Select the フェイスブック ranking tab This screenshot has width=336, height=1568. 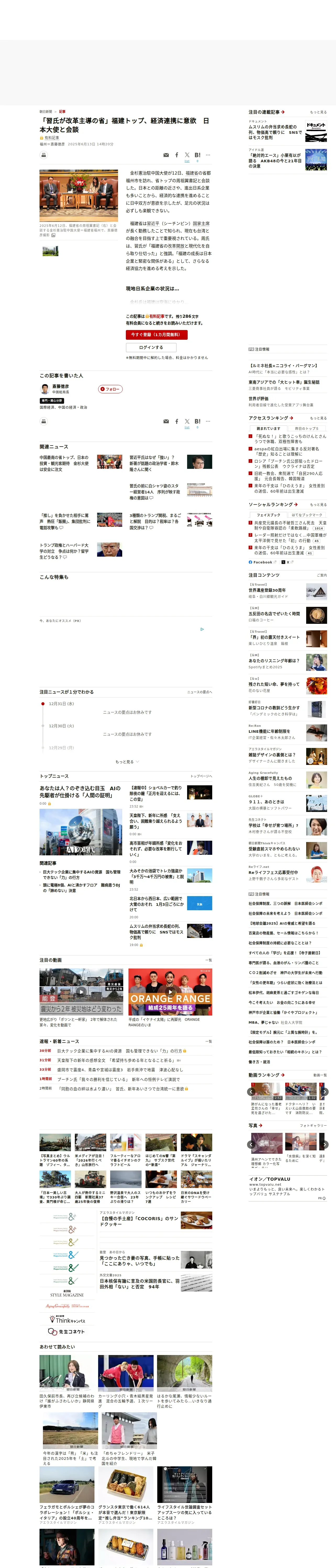tap(268, 515)
